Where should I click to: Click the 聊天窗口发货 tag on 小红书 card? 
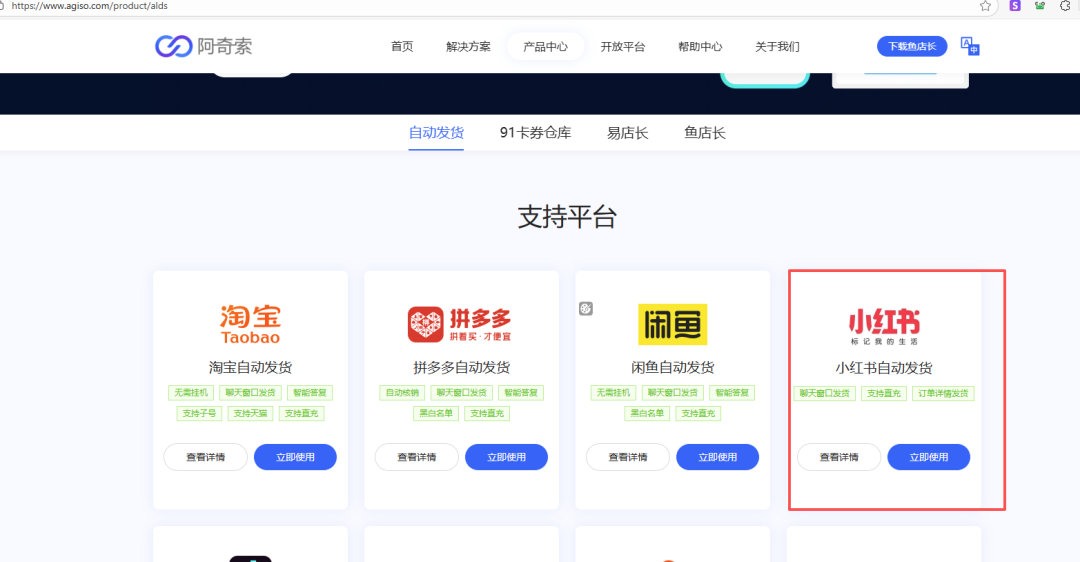click(x=824, y=393)
